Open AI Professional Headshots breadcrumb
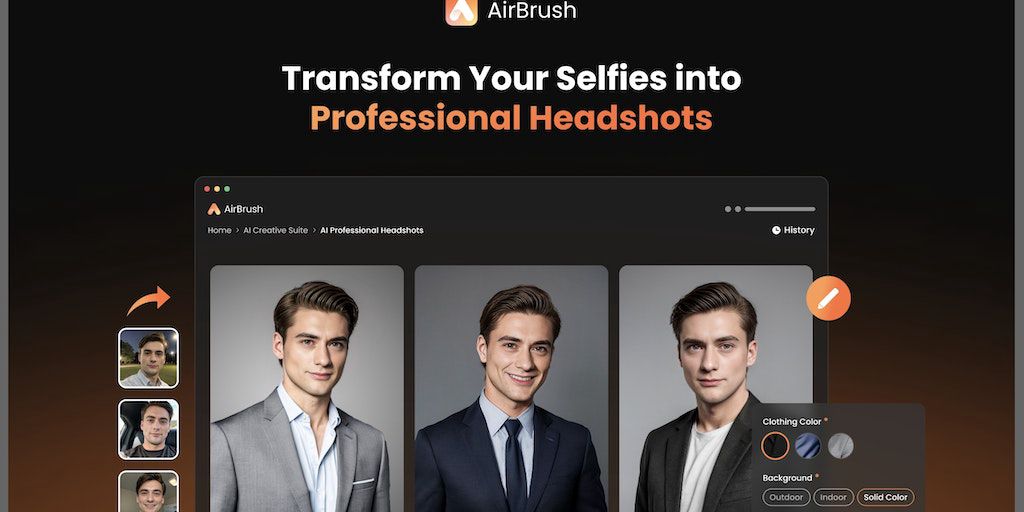 pos(372,231)
